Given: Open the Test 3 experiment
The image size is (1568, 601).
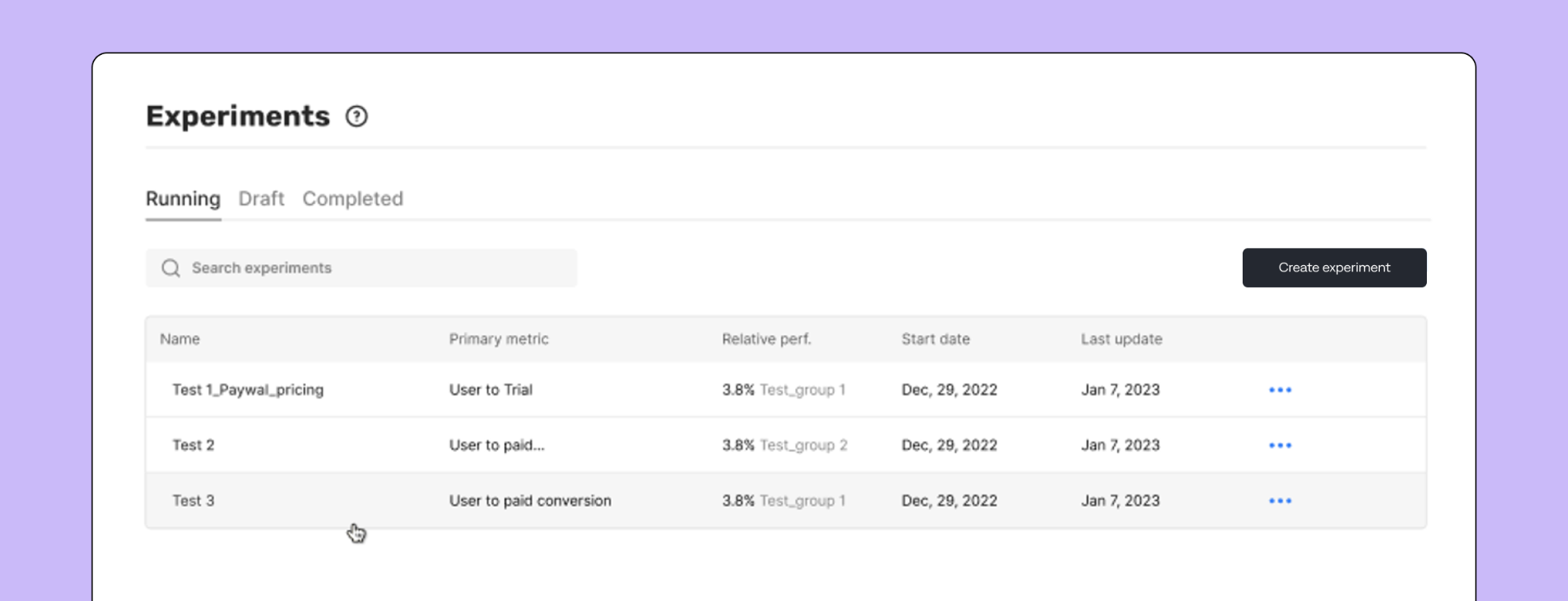Looking at the screenshot, I should (193, 501).
